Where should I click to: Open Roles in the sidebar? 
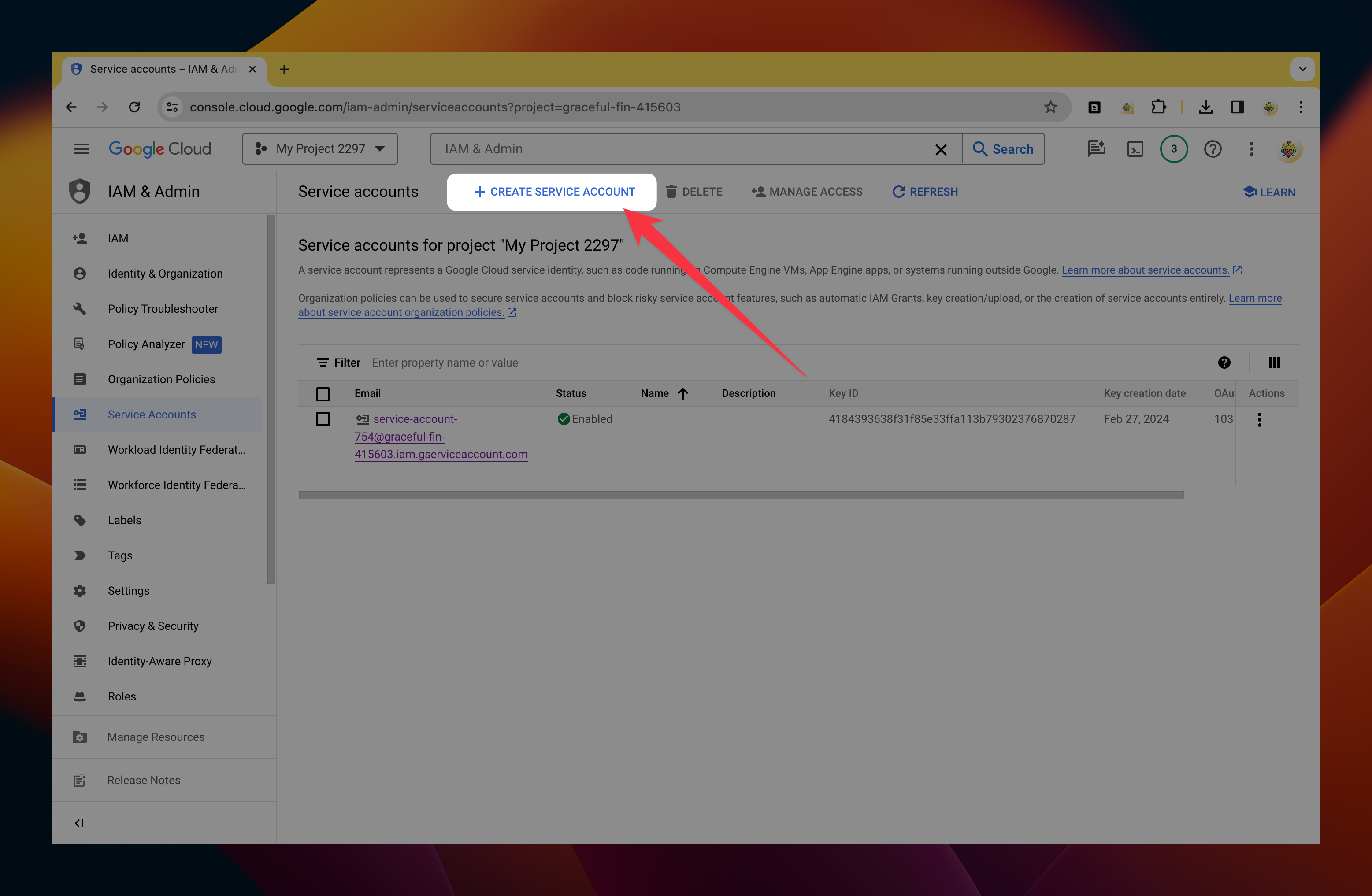pos(122,696)
